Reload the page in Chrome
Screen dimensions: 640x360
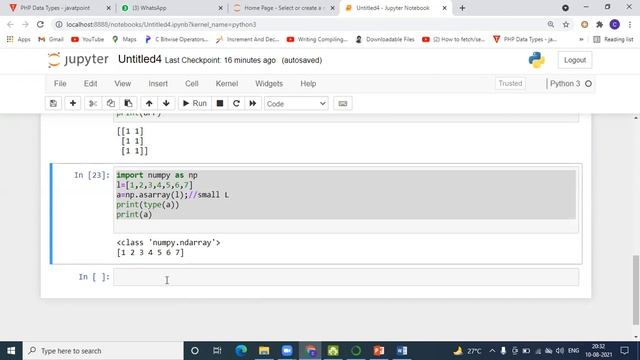[x=40, y=24]
